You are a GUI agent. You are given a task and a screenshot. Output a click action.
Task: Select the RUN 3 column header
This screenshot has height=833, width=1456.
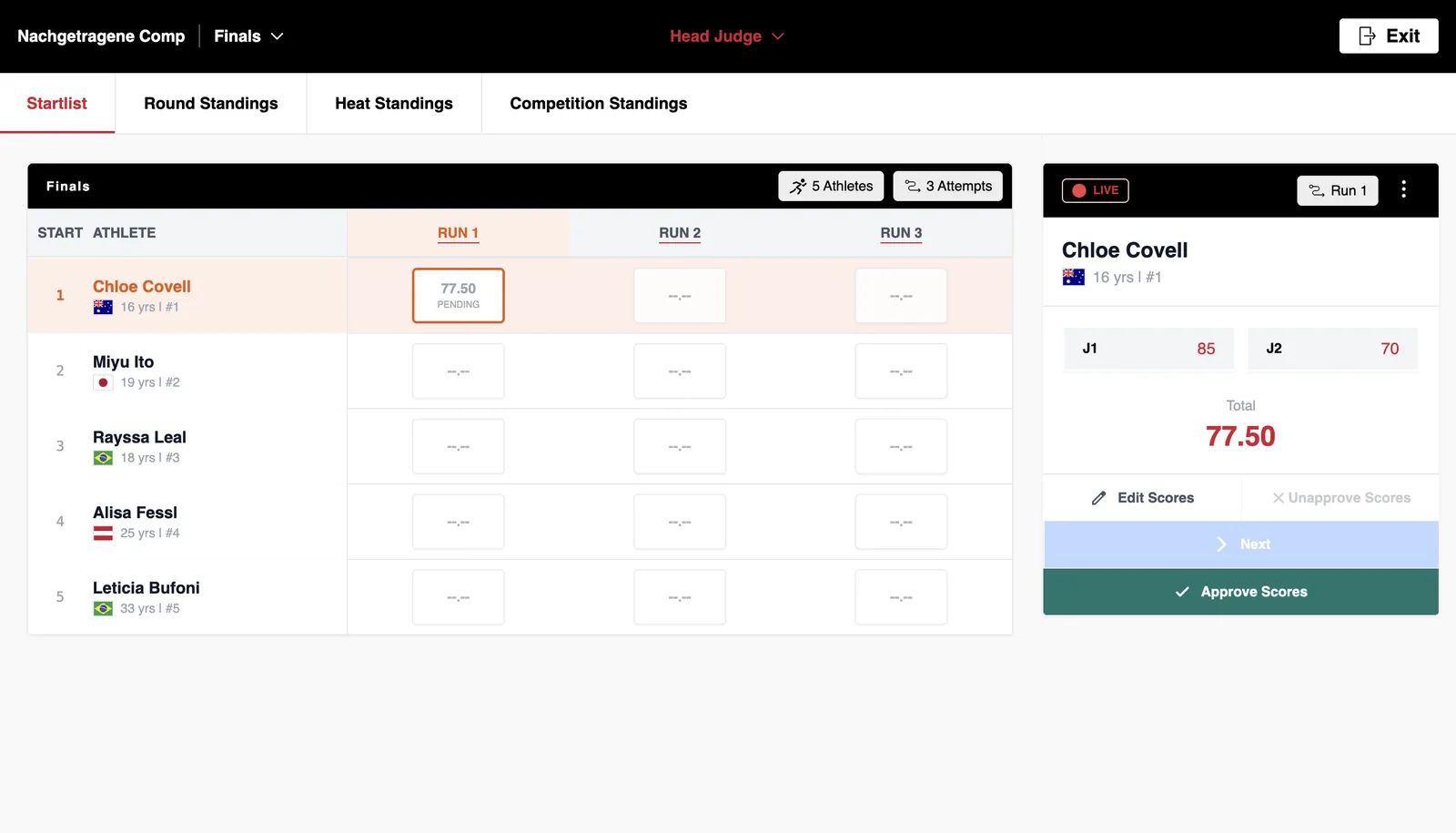pyautogui.click(x=901, y=233)
